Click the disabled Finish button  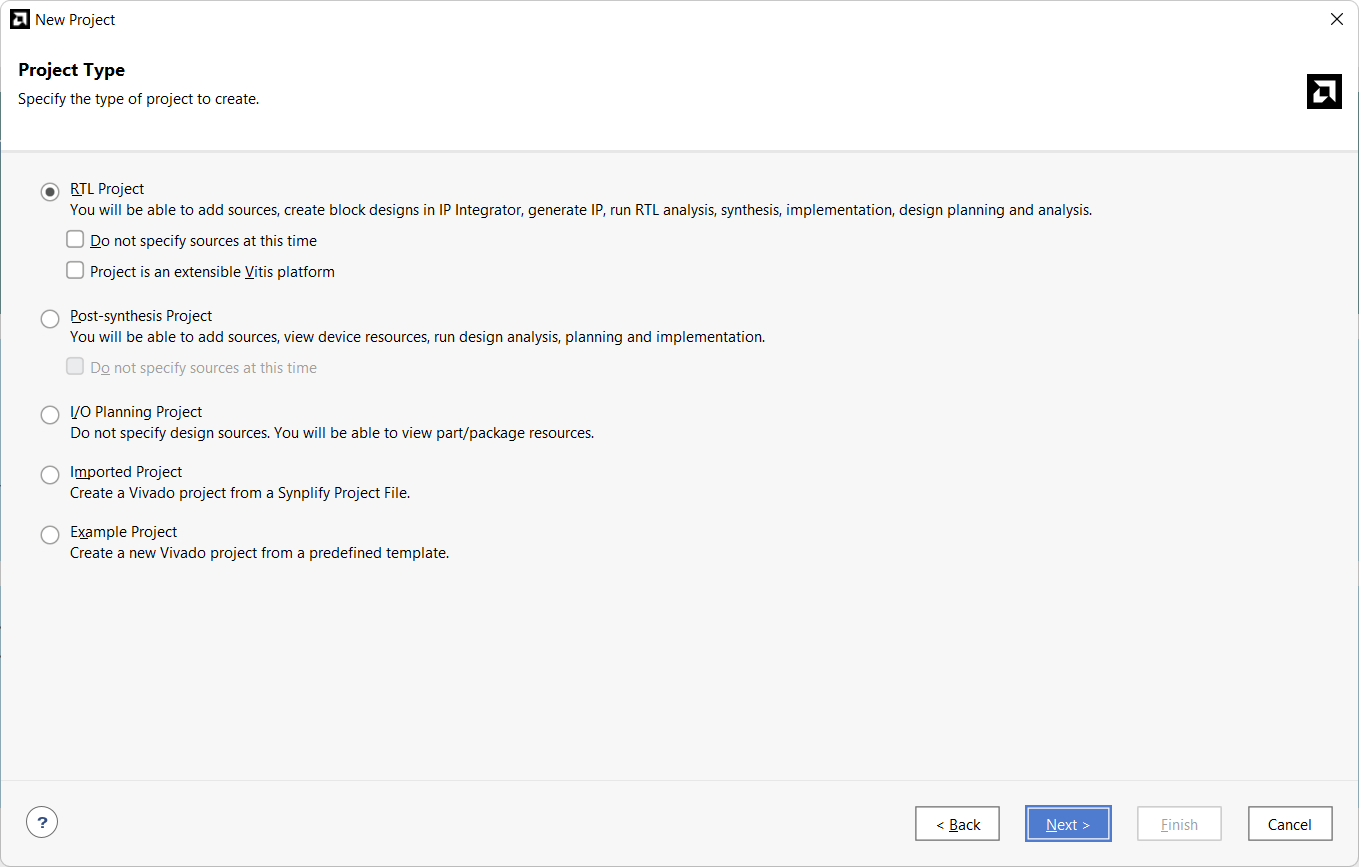[x=1179, y=824]
